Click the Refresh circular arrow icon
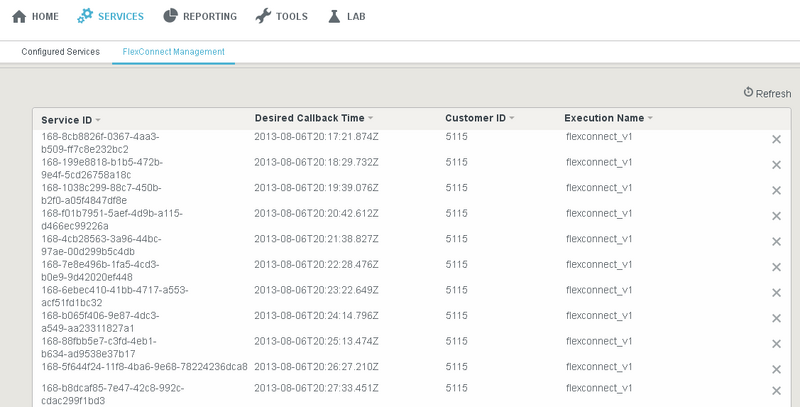This screenshot has height=407, width=800. coord(748,92)
